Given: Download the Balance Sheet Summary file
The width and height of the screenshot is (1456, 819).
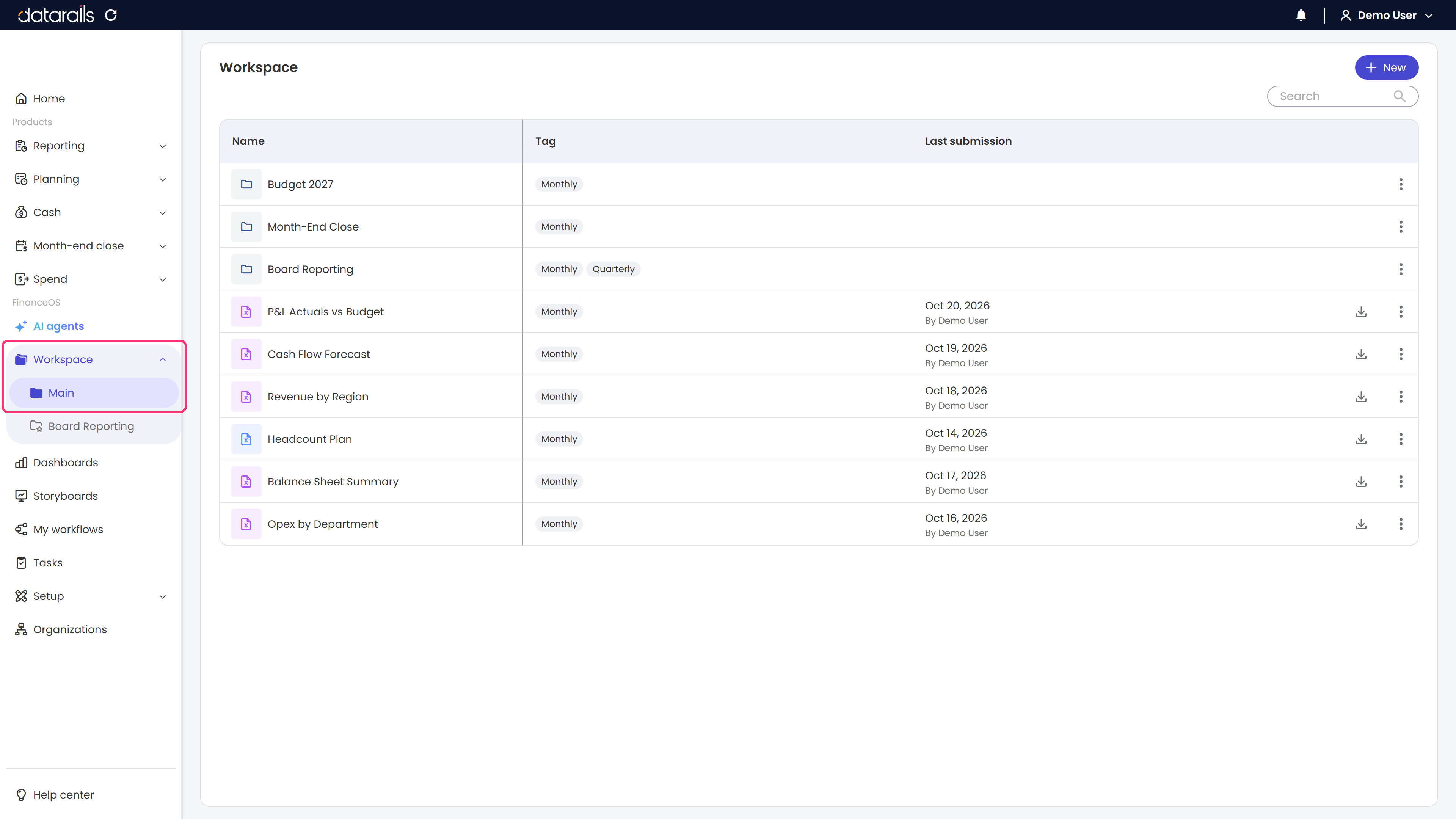Looking at the screenshot, I should (x=1361, y=482).
